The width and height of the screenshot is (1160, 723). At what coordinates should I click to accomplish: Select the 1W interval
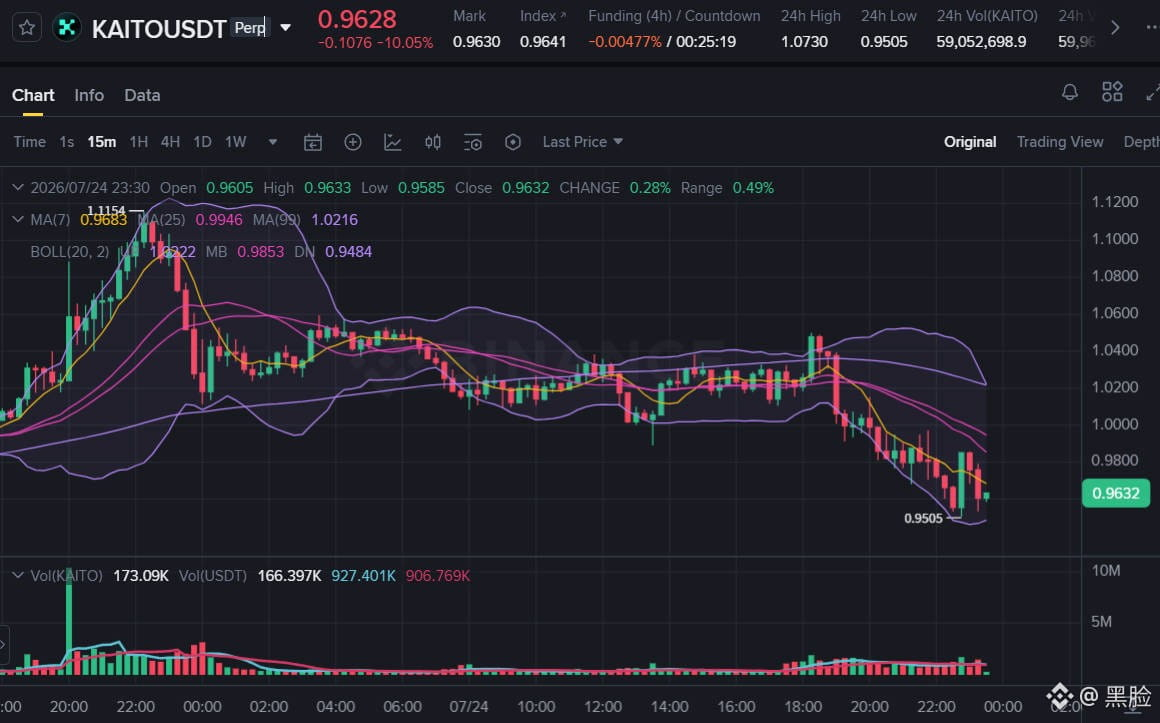235,142
